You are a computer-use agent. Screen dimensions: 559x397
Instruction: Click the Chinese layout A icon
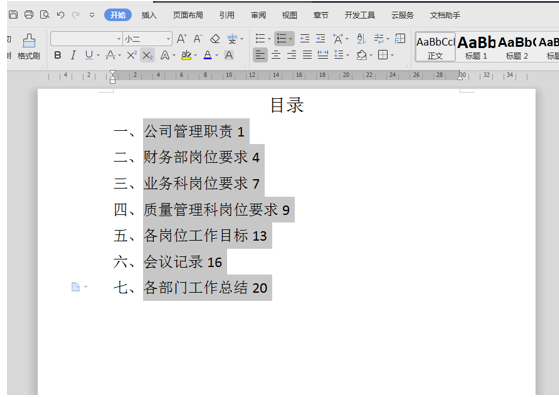coord(338,38)
